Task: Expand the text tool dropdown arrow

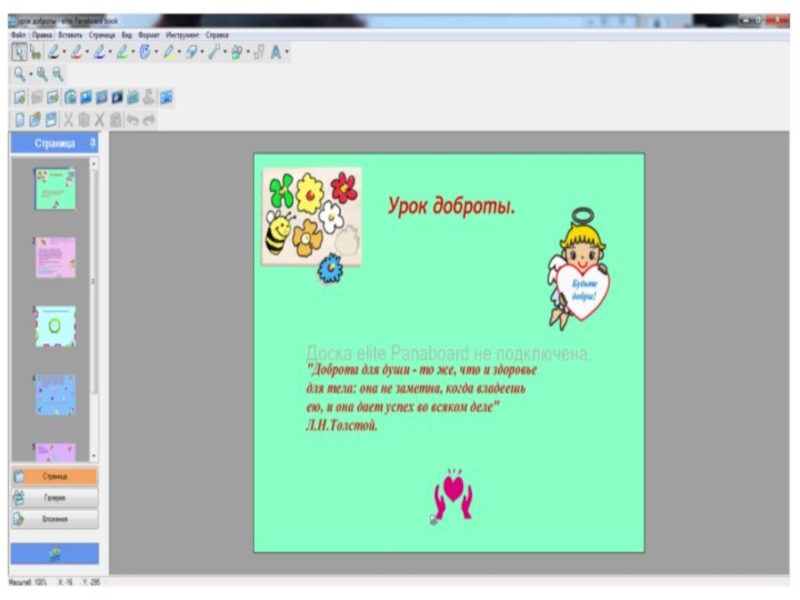Action: (x=287, y=52)
